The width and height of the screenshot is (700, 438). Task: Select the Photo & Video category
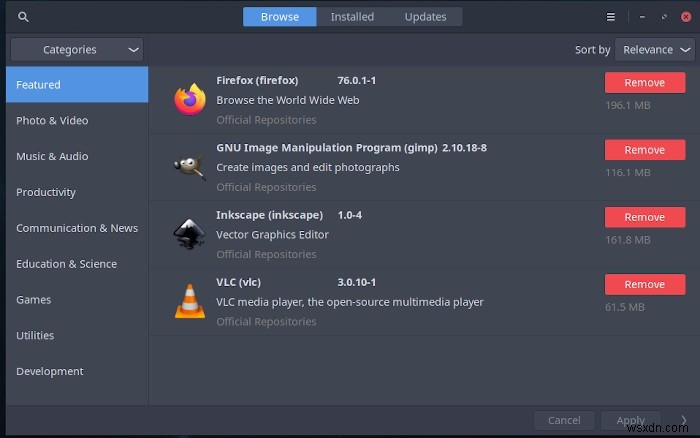(77, 121)
